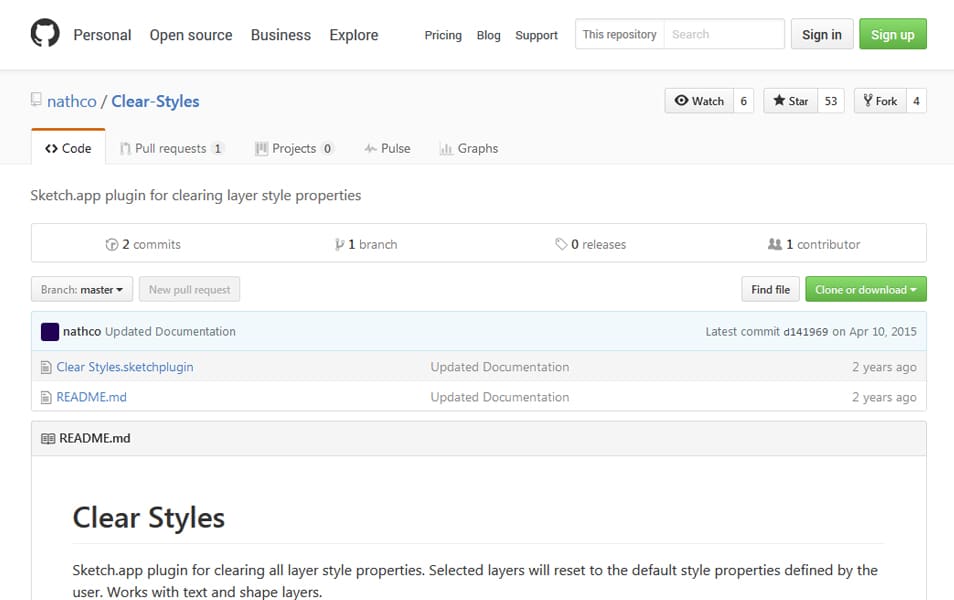This screenshot has height=600, width=954.
Task: Open the Branch: master dropdown
Action: click(83, 290)
